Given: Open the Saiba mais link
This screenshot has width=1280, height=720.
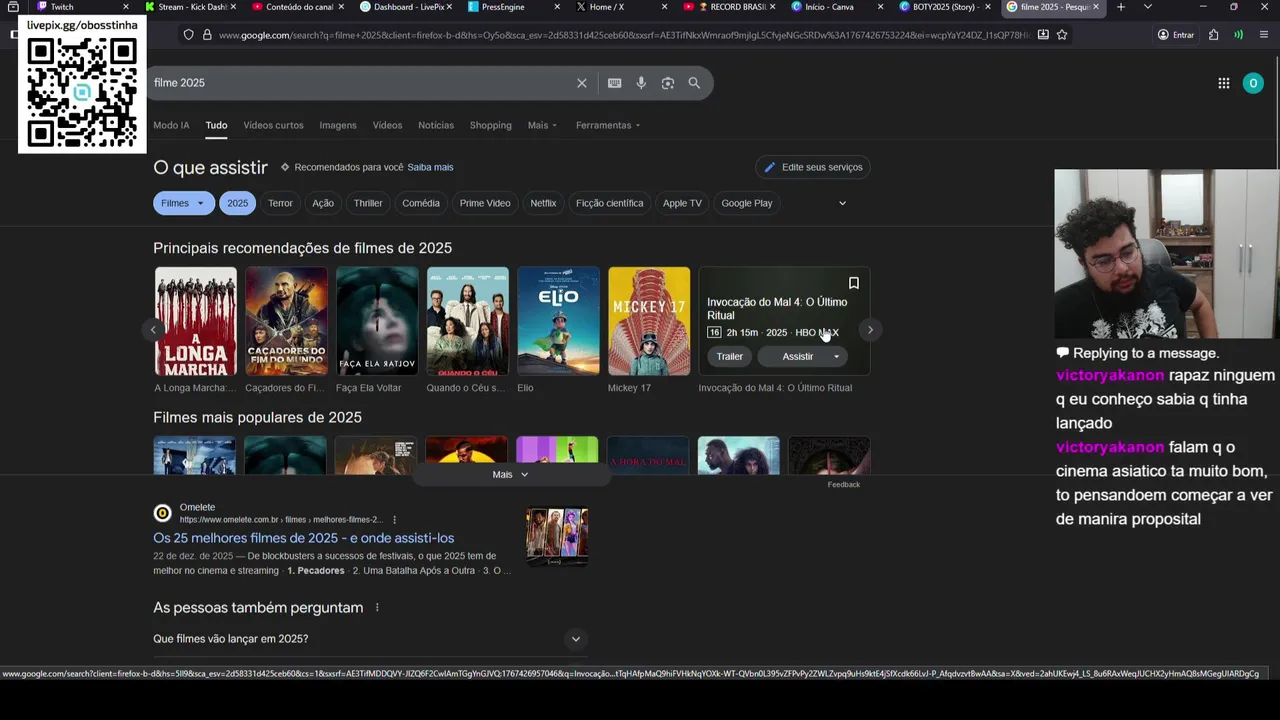Looking at the screenshot, I should tap(430, 167).
